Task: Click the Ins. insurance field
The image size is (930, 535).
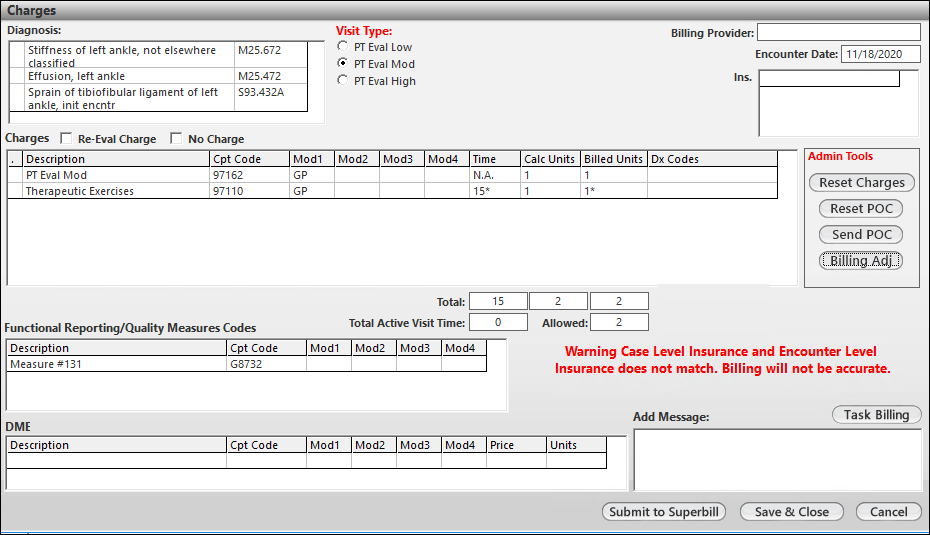Action: [x=829, y=78]
